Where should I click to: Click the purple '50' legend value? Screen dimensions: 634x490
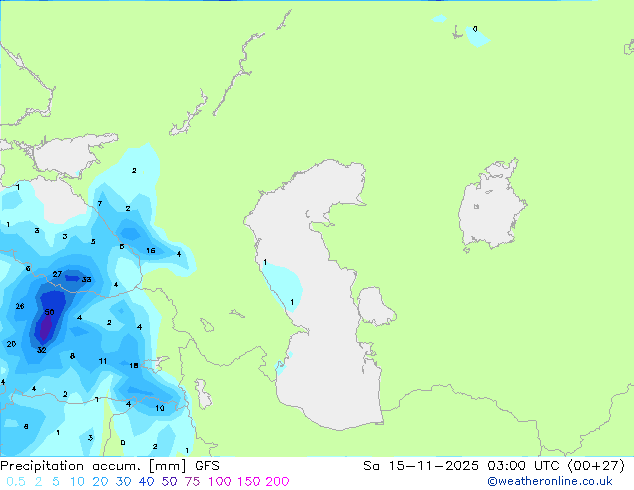(x=169, y=482)
